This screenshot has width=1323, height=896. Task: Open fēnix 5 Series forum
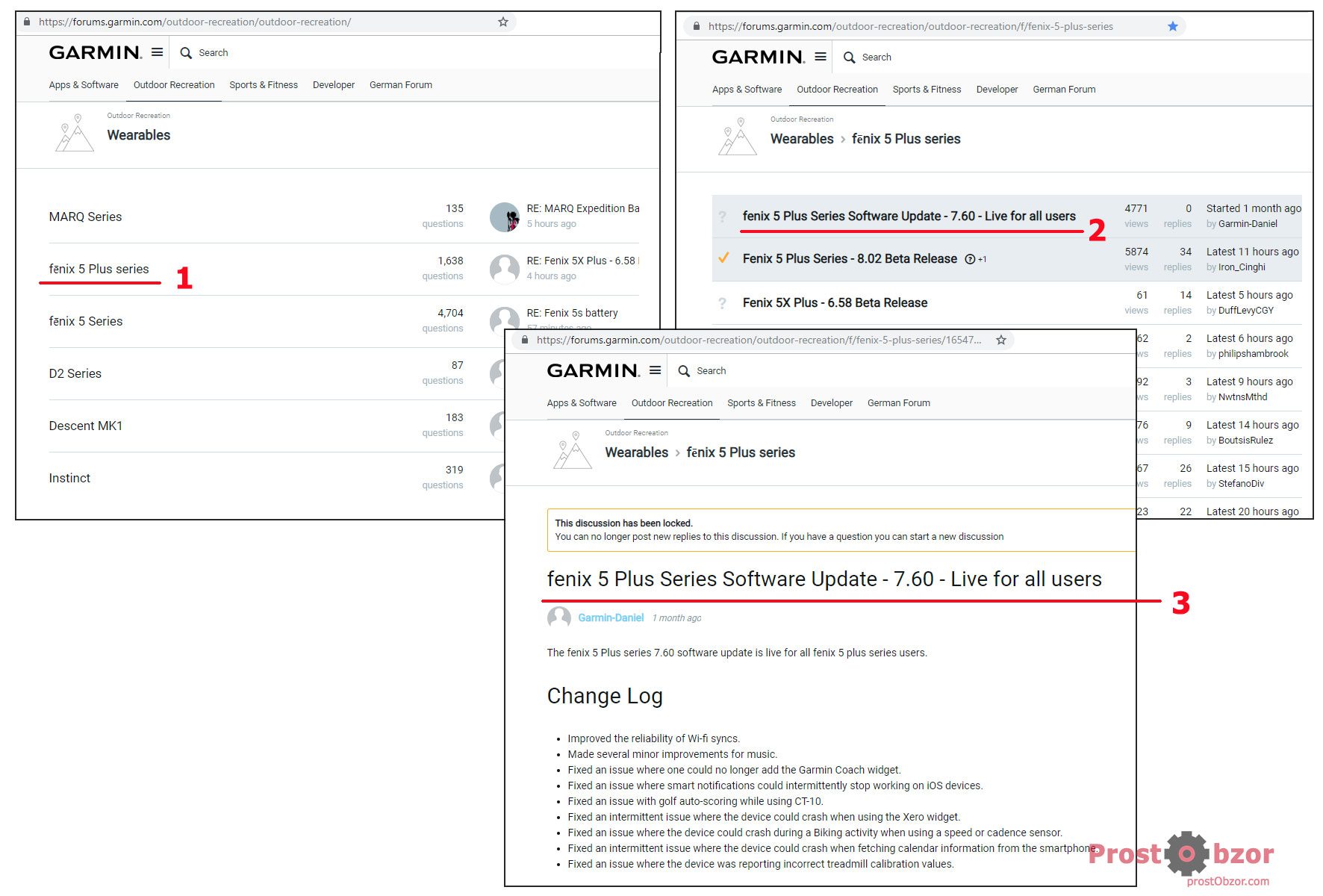pos(86,321)
